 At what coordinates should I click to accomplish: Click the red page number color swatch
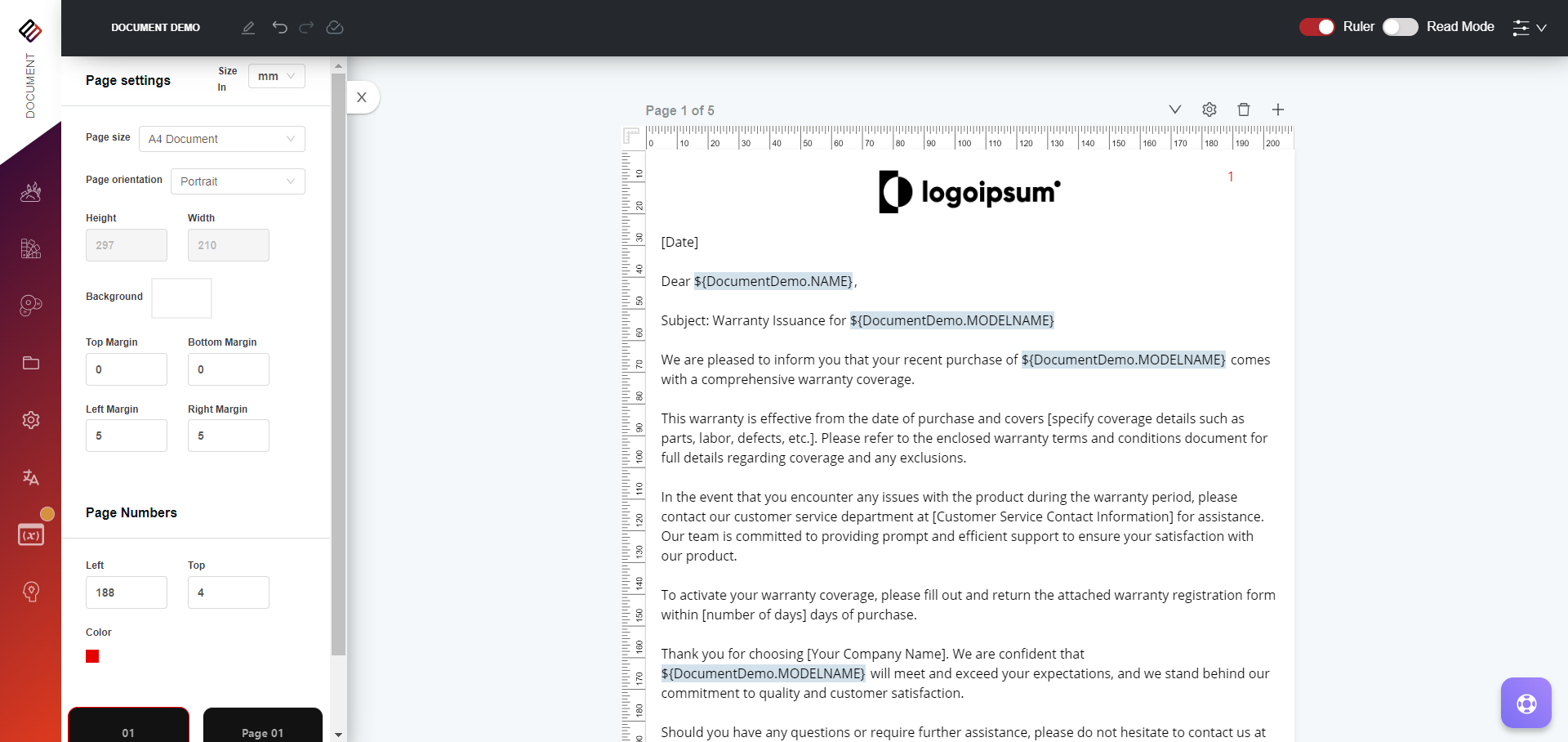coord(92,656)
